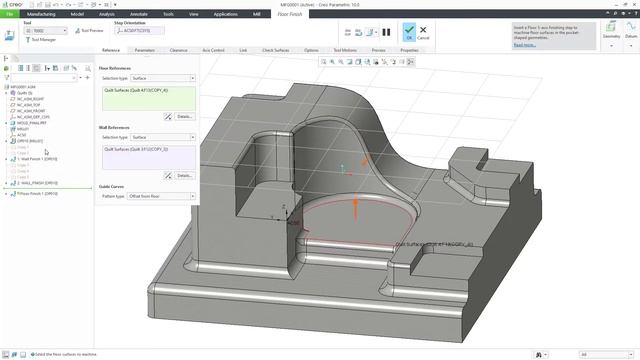Expand the Quilts node in model tree
Image resolution: width=640 pixels, height=360 pixels.
[x=6, y=93]
